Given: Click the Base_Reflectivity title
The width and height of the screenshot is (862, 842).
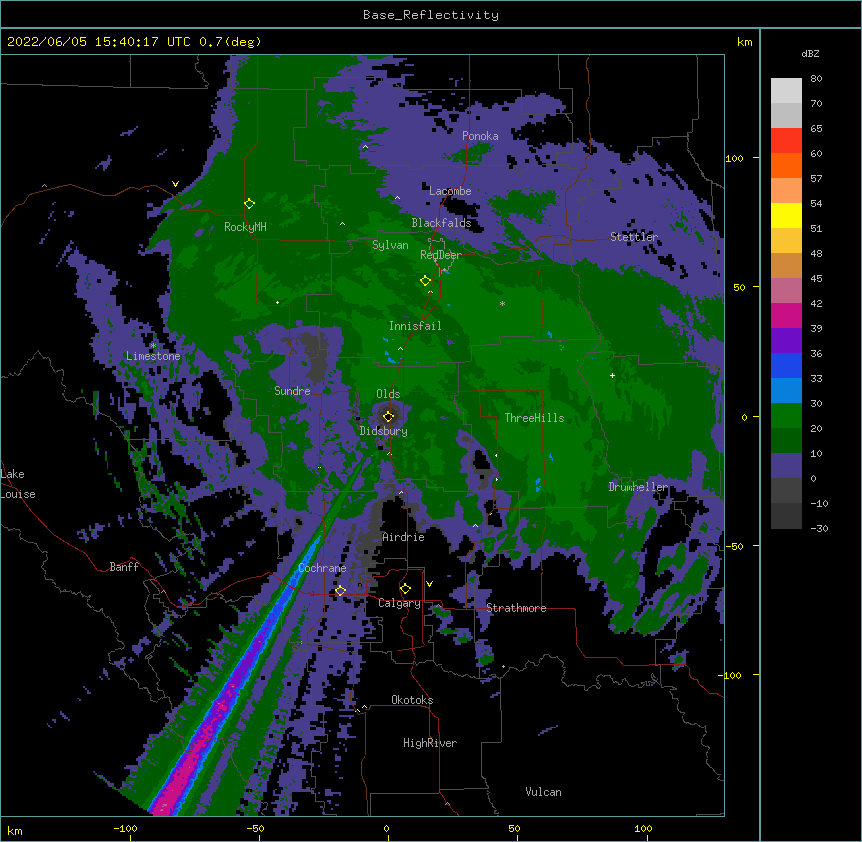Looking at the screenshot, I should point(431,15).
